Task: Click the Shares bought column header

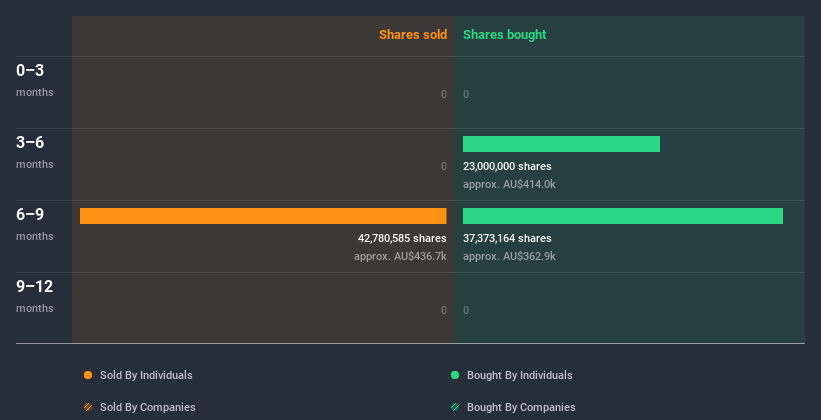Action: click(504, 35)
